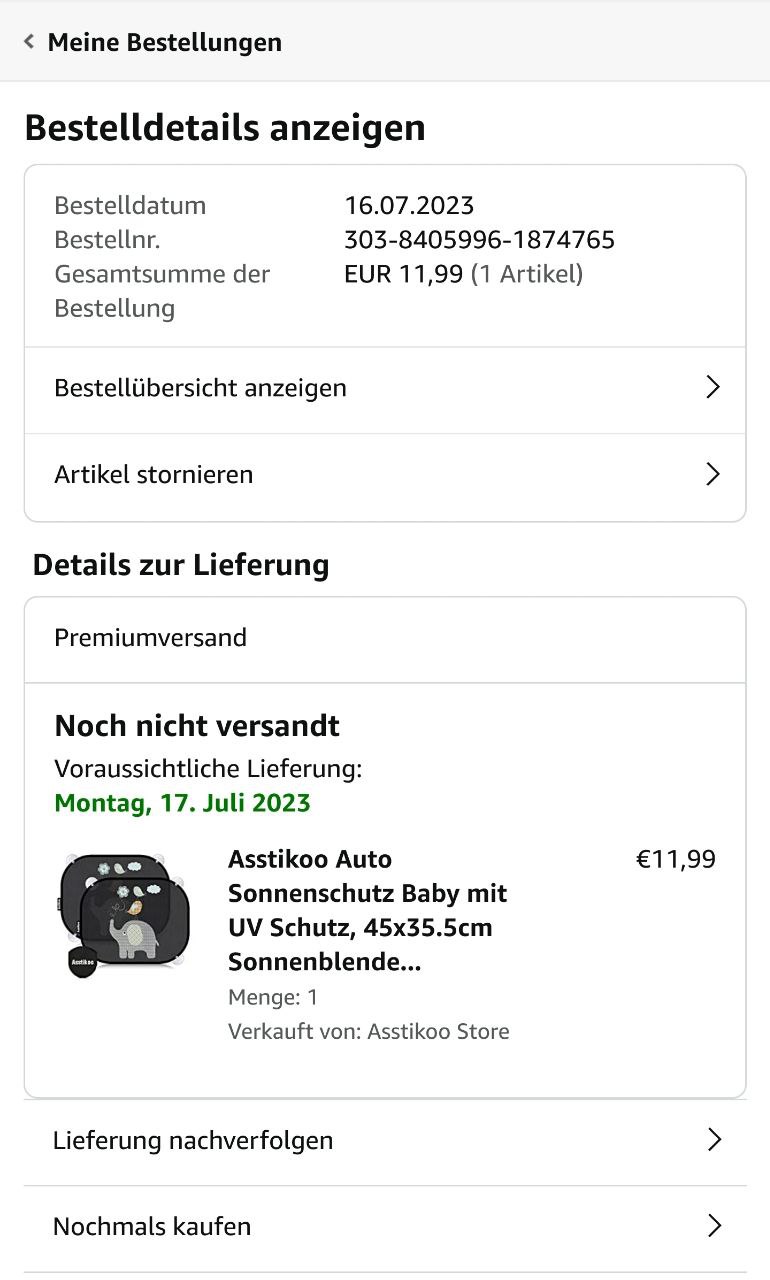Tap the Noch nicht versandt status heading
Viewport: 770px width, 1280px height.
coord(197,726)
